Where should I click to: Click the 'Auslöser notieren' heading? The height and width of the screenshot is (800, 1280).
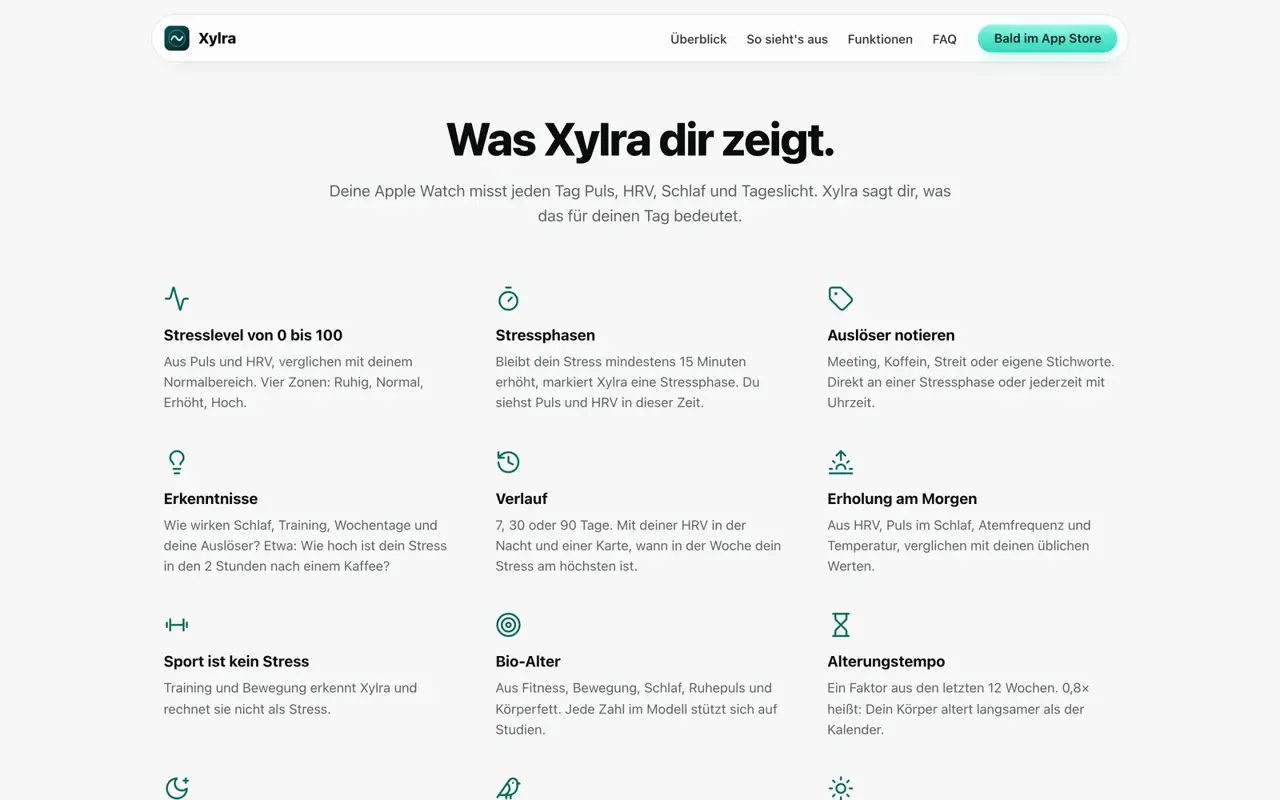coord(891,335)
